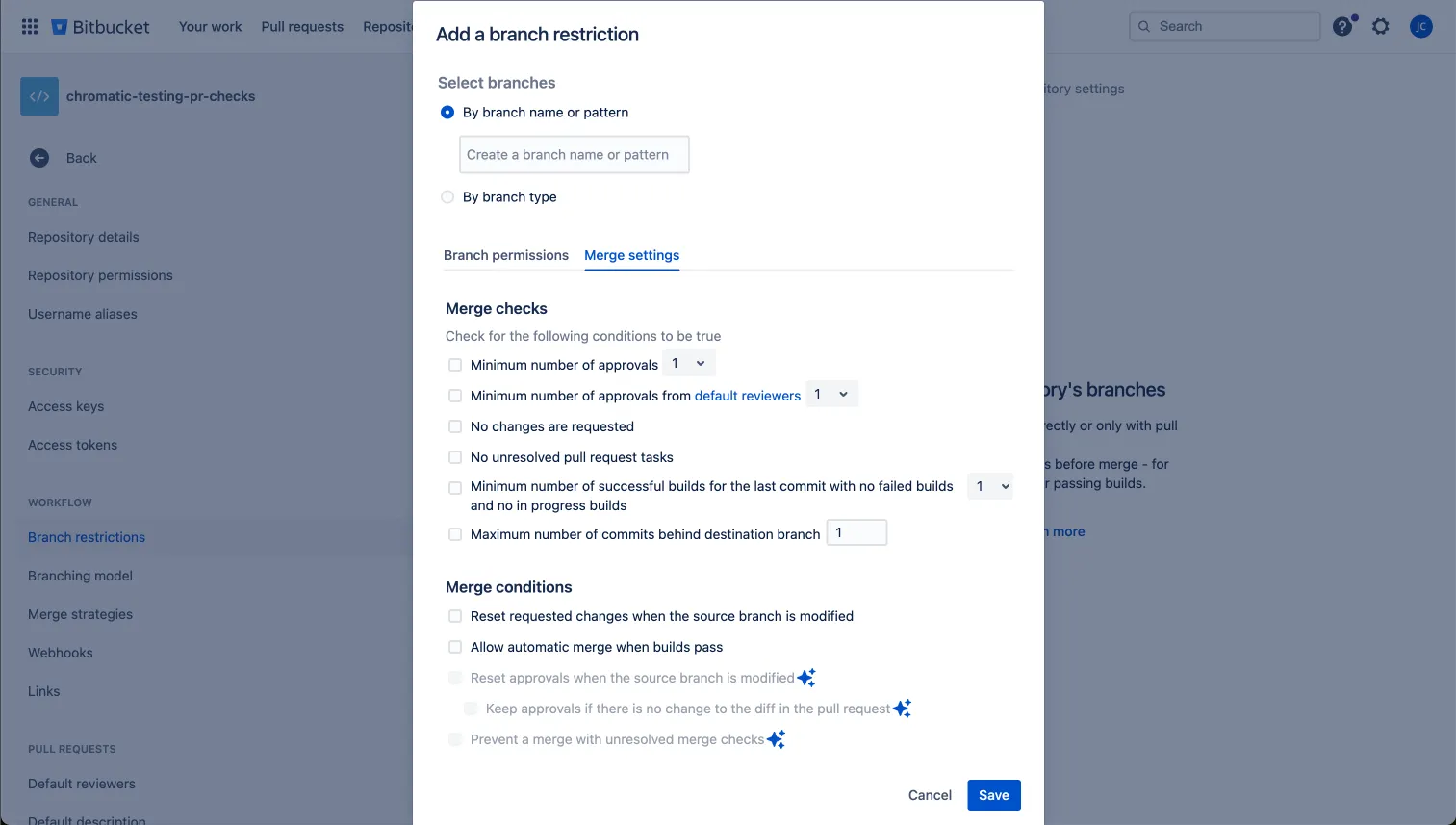This screenshot has width=1456, height=825.
Task: Click the user profile avatar
Action: click(1420, 27)
